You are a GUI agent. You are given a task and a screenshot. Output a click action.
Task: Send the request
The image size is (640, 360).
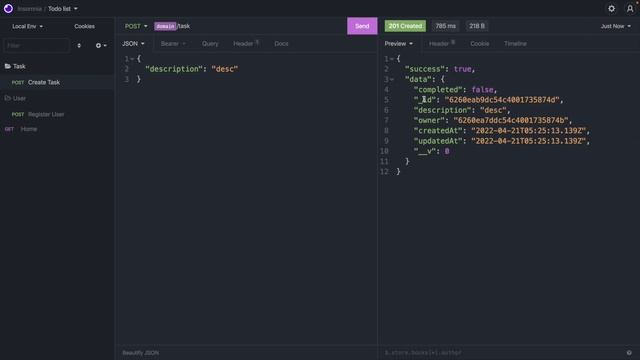pos(362,26)
